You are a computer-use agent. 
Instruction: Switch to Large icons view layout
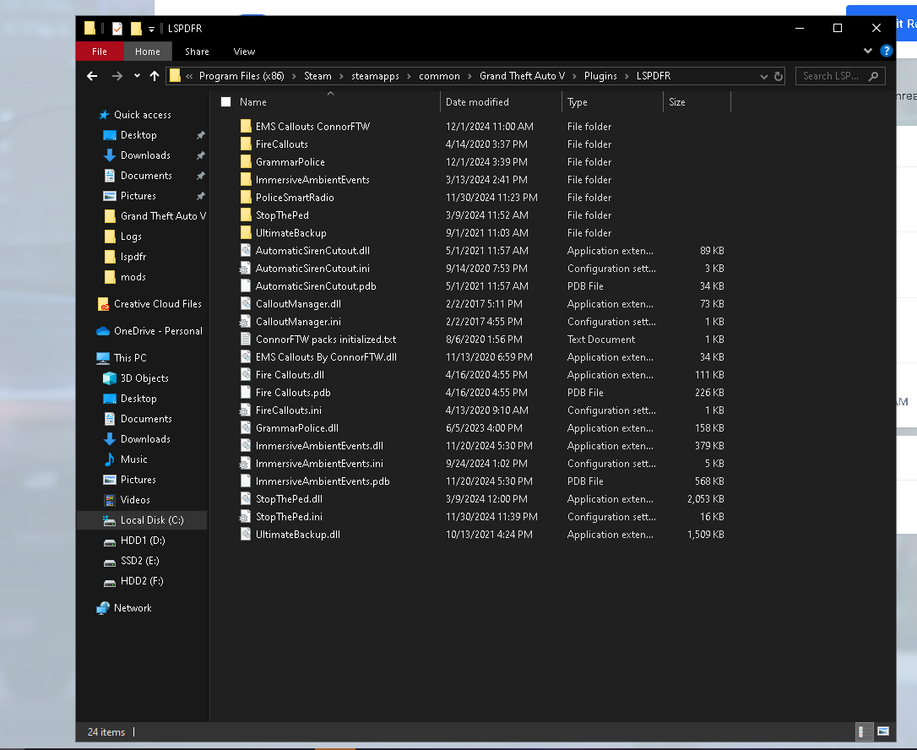[883, 731]
